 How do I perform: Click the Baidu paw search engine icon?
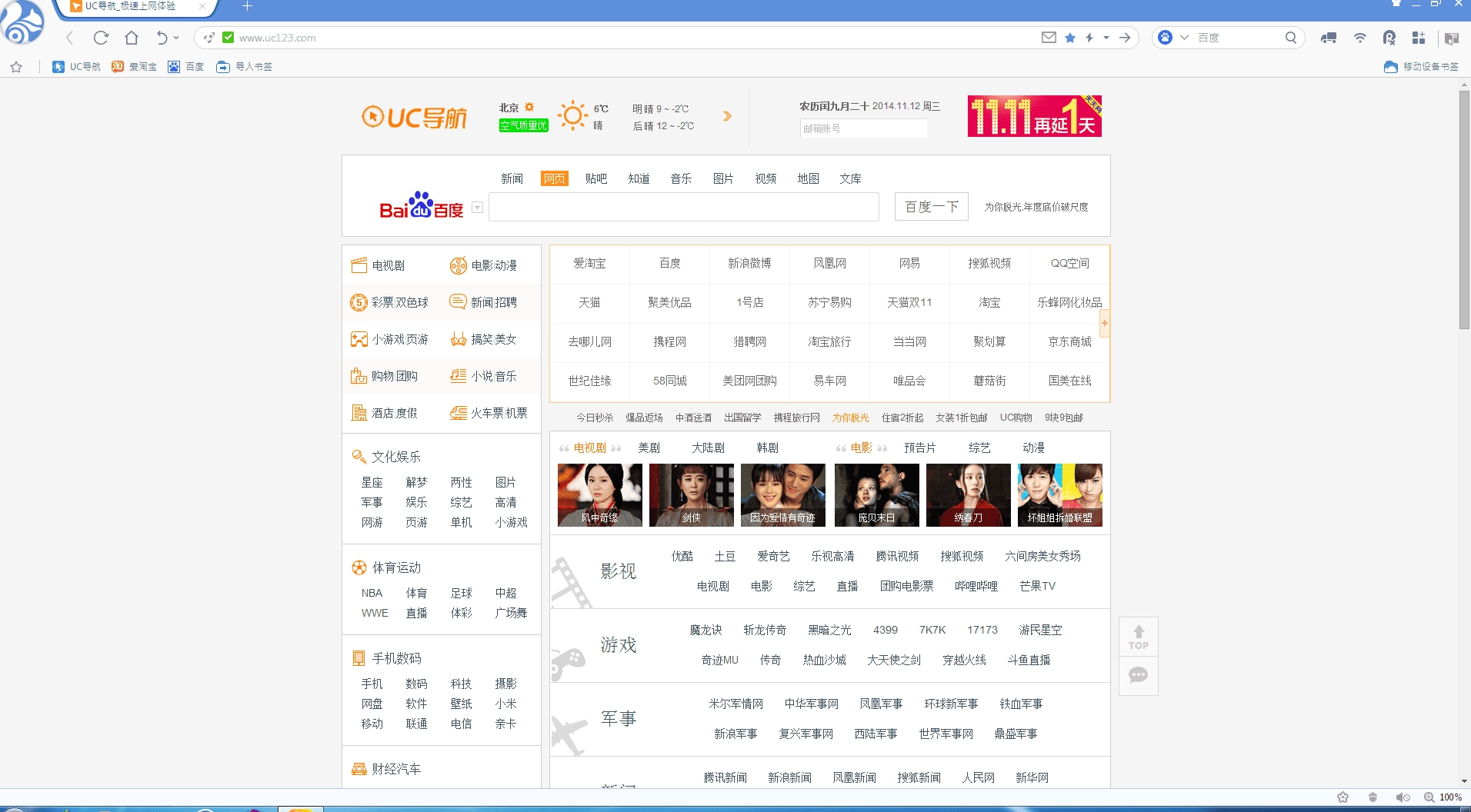(x=1166, y=37)
